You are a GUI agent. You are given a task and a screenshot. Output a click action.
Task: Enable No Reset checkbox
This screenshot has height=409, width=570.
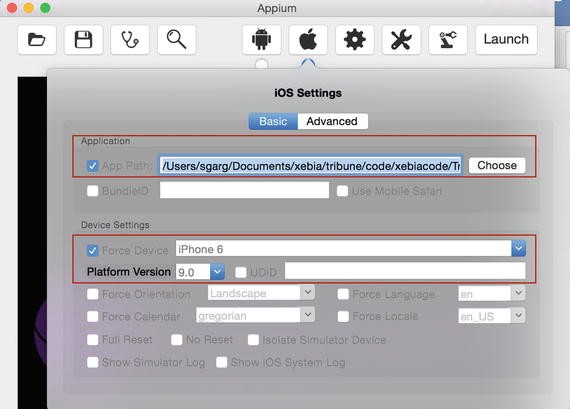[x=177, y=340]
